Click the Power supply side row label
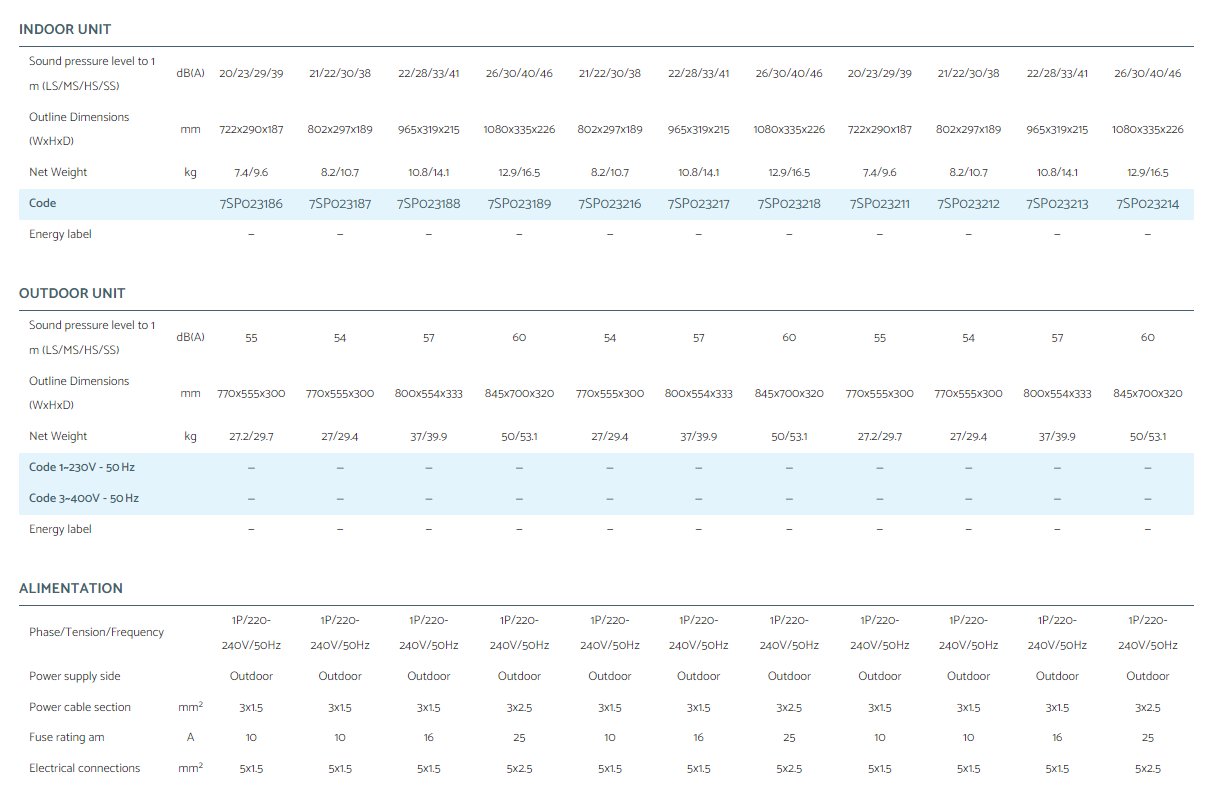The image size is (1217, 808). click(75, 676)
